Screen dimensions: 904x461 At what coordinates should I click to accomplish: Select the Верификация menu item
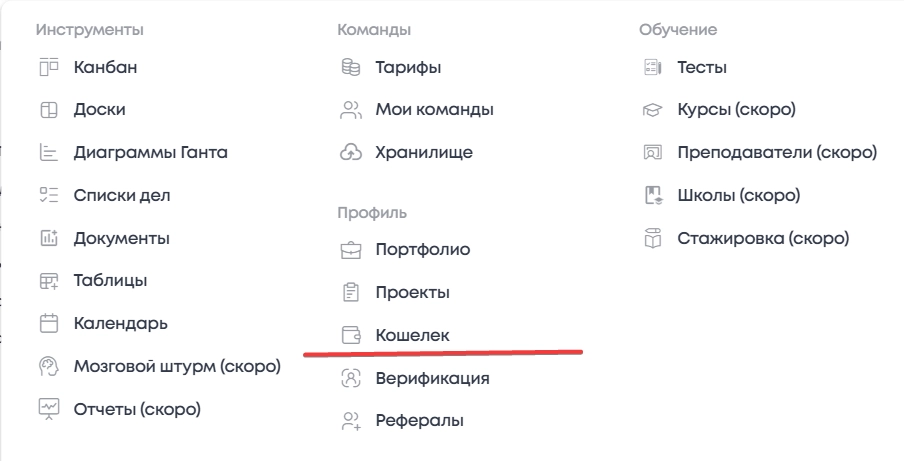(432, 378)
